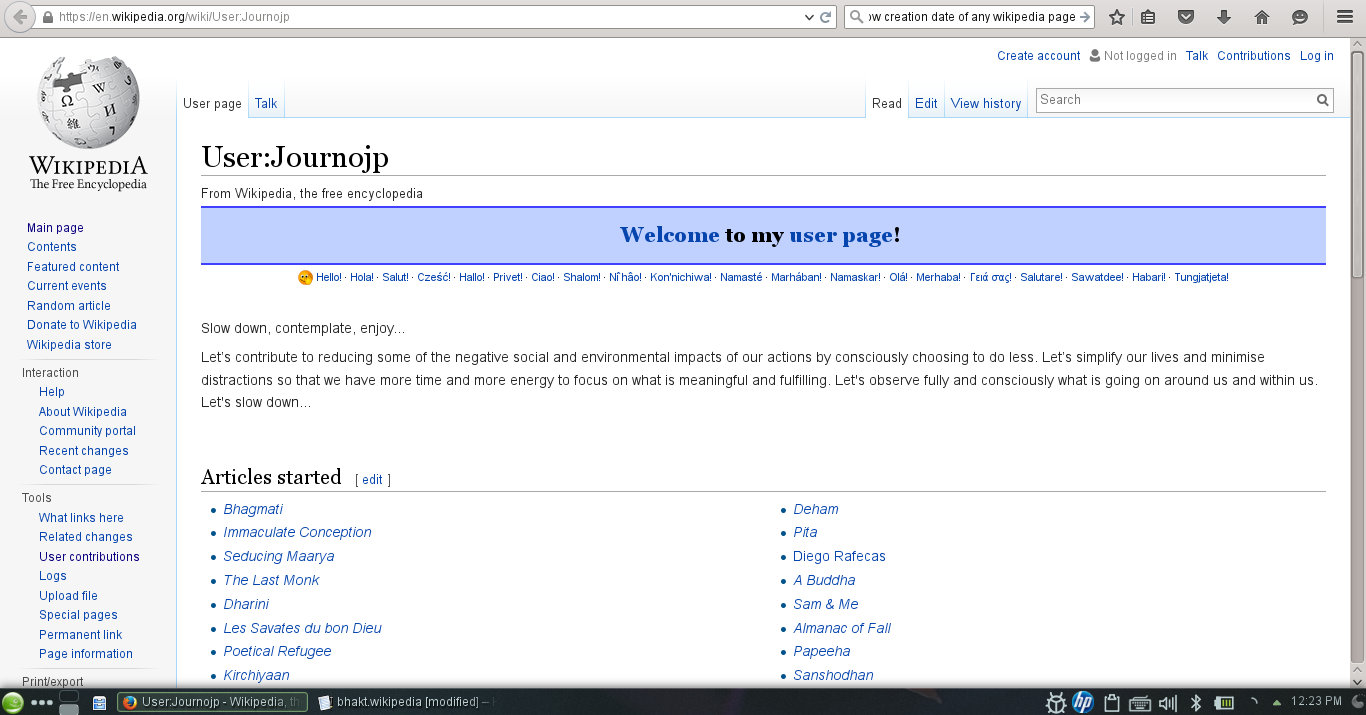1366x715 pixels.
Task: Open the HP tray icon
Action: tap(1083, 702)
